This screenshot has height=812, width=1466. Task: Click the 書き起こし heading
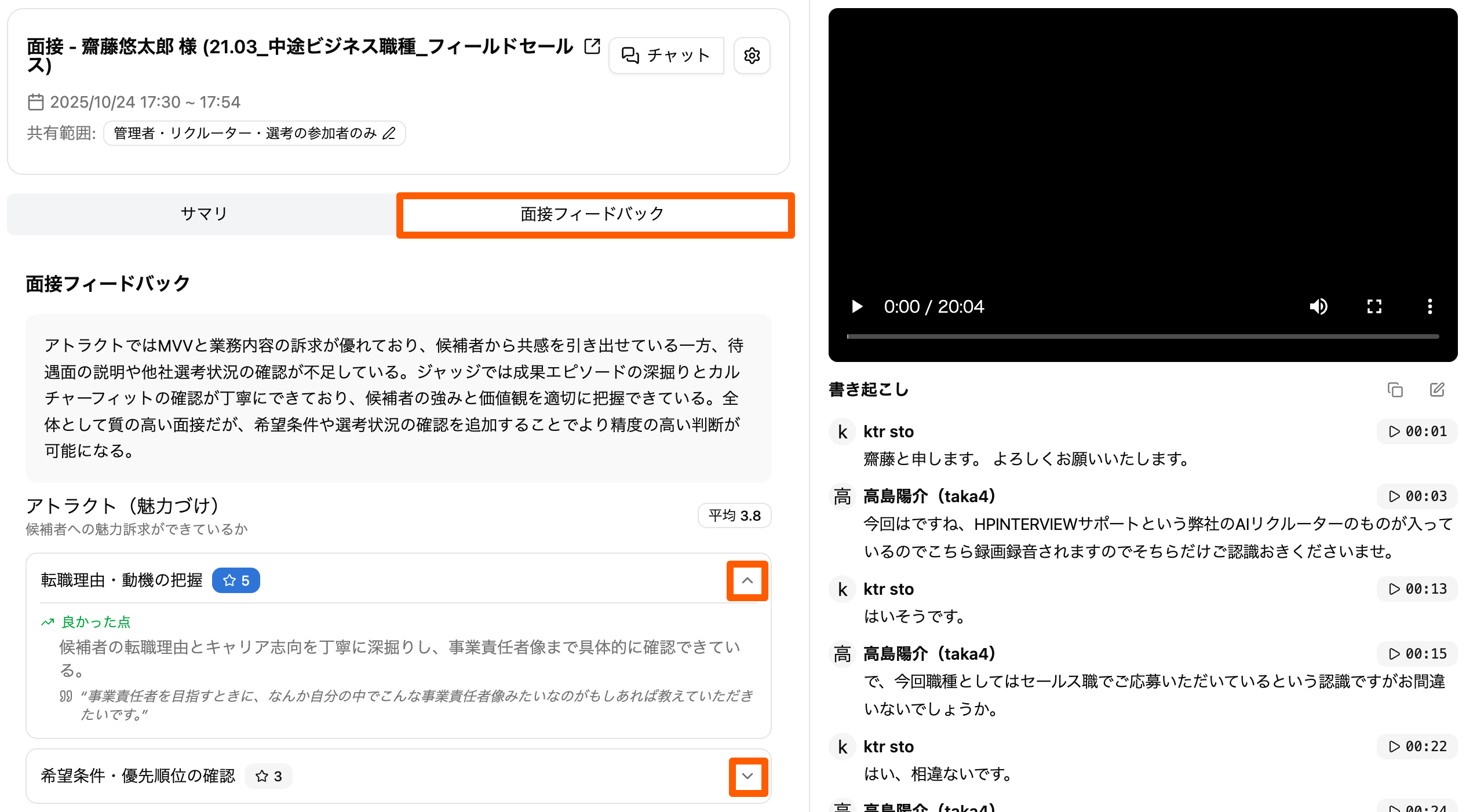pos(869,390)
